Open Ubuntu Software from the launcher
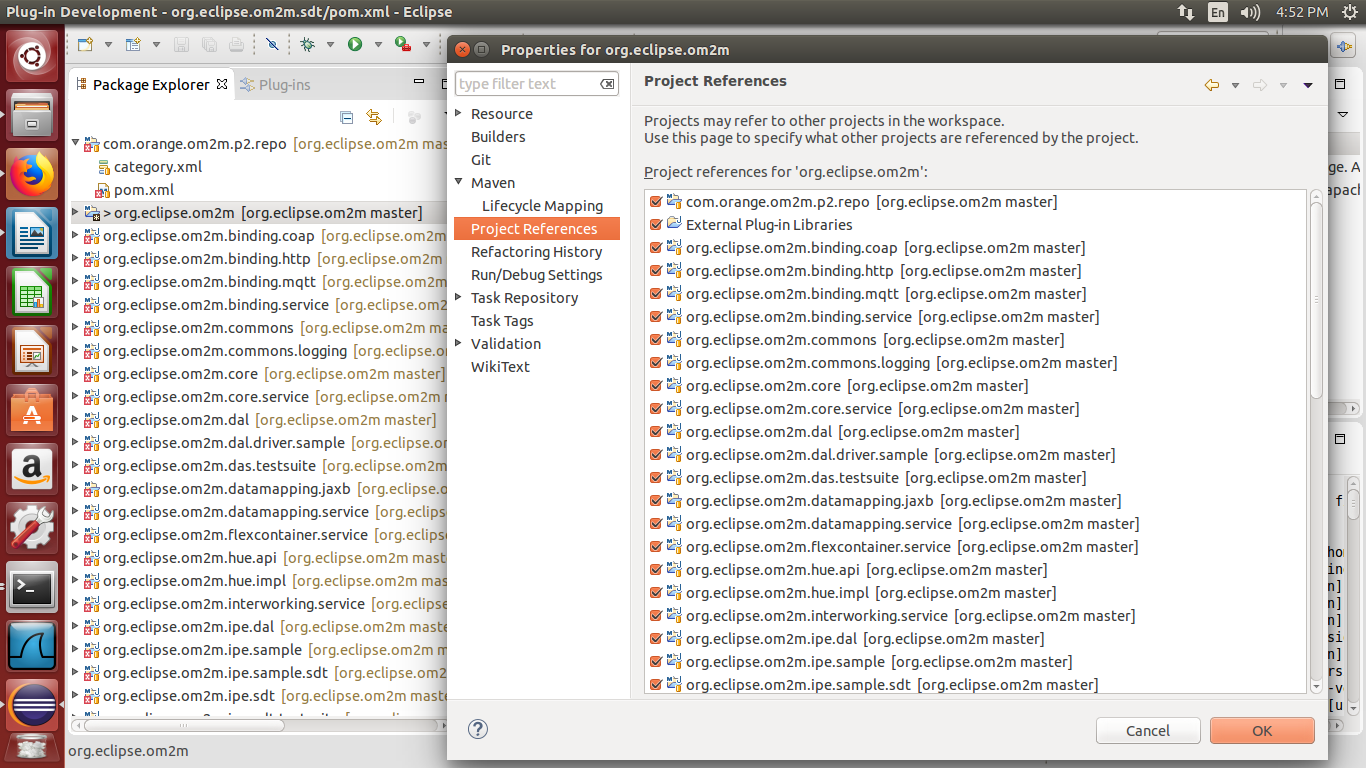This screenshot has height=768, width=1366. (x=33, y=409)
